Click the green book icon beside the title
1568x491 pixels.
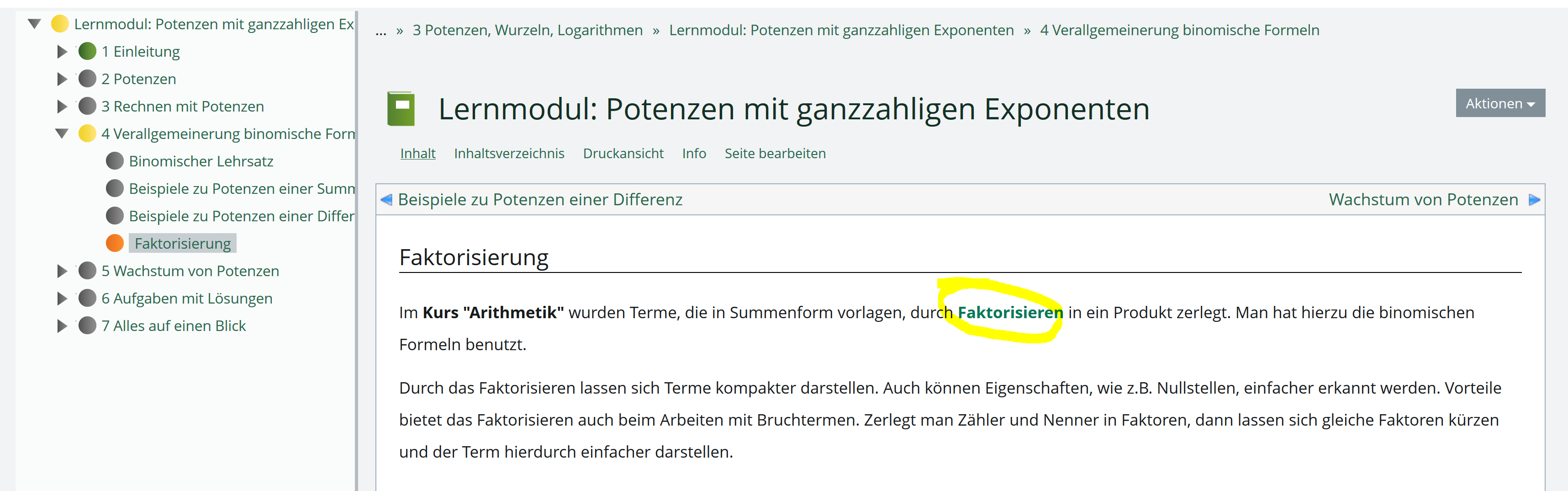tap(401, 109)
